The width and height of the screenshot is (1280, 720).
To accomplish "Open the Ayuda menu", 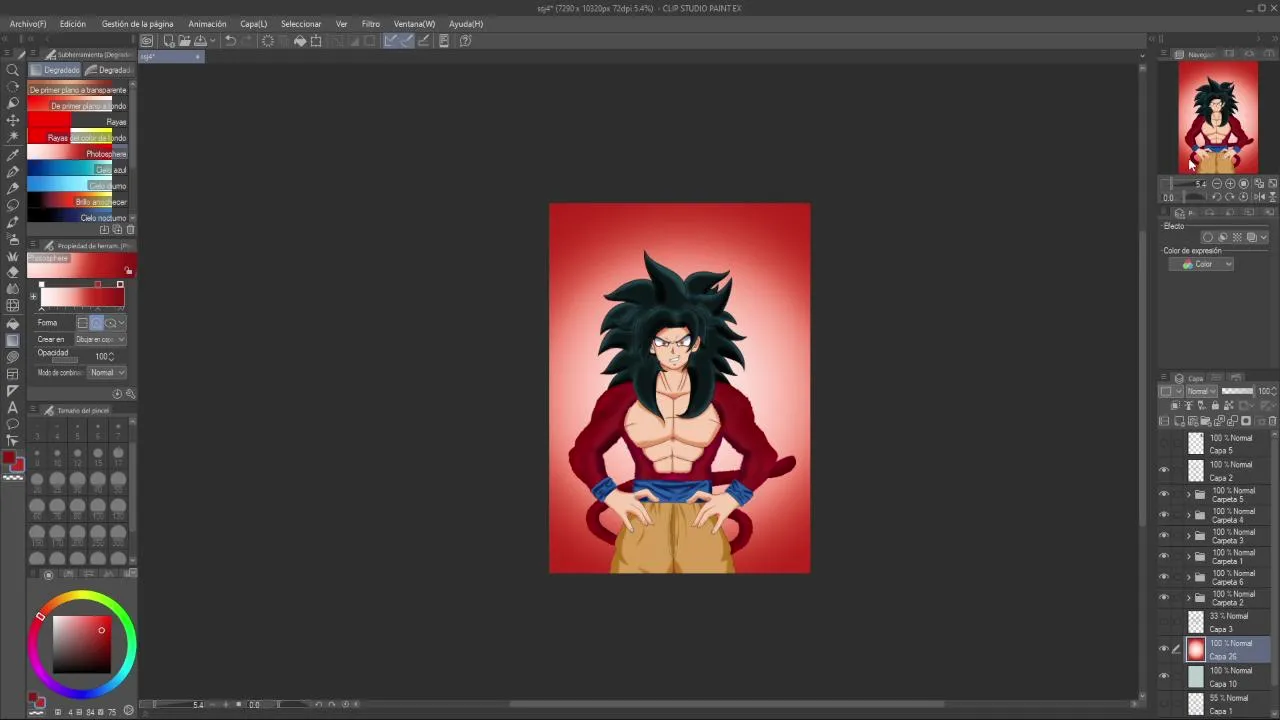I will 466,23.
